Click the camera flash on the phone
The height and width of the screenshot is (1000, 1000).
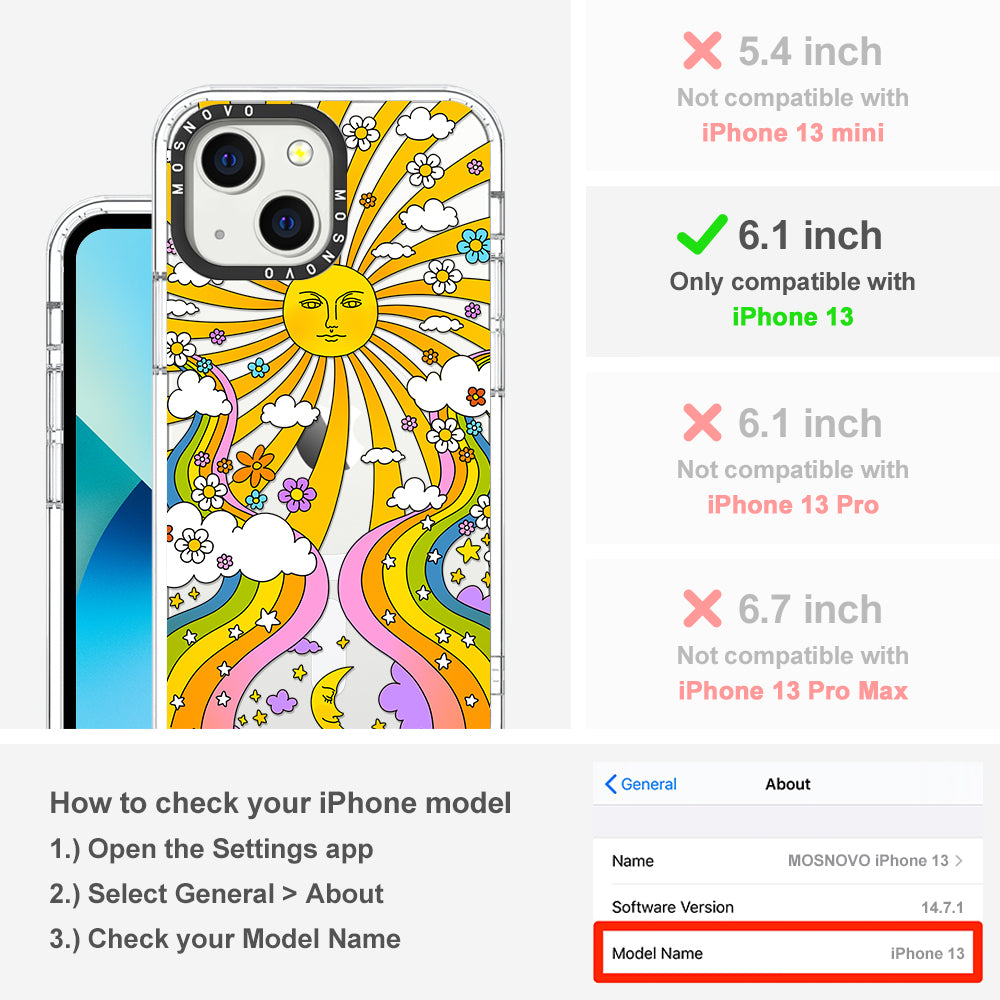[x=300, y=153]
